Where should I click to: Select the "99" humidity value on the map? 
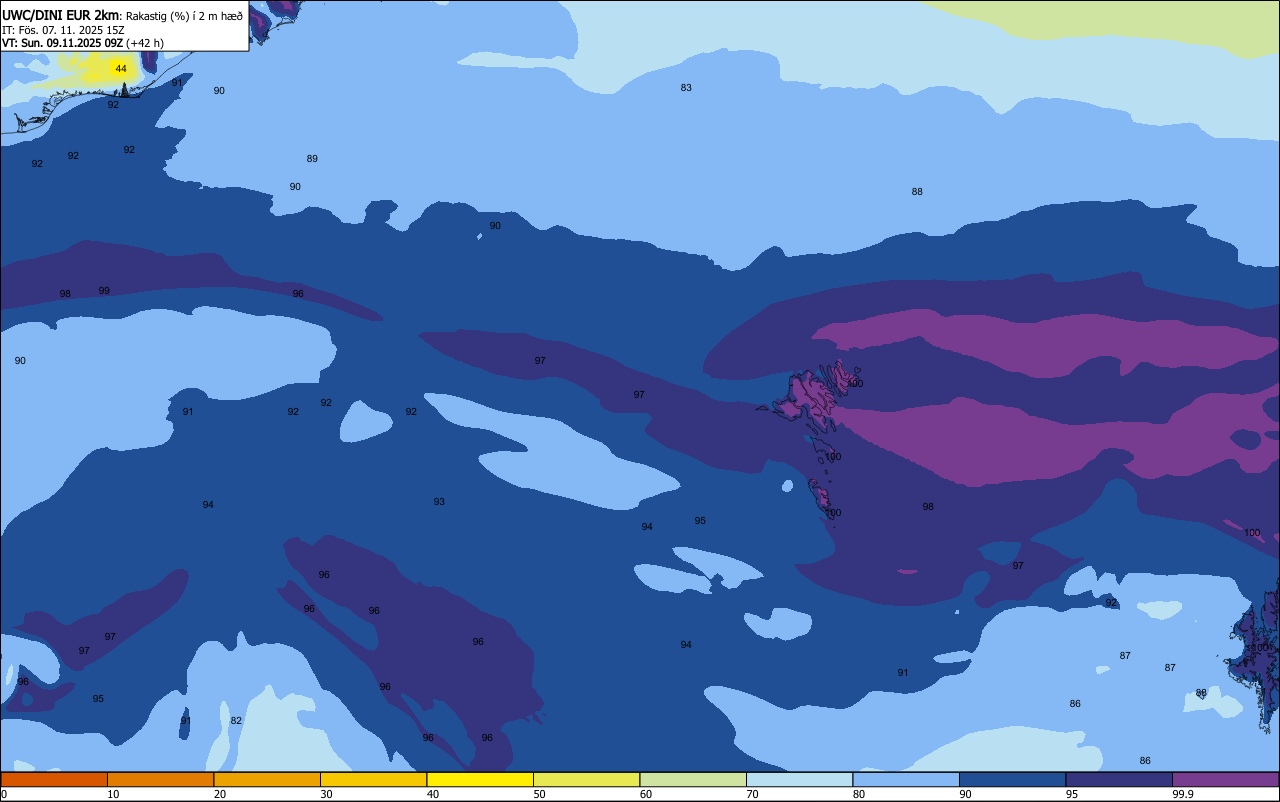tap(104, 291)
